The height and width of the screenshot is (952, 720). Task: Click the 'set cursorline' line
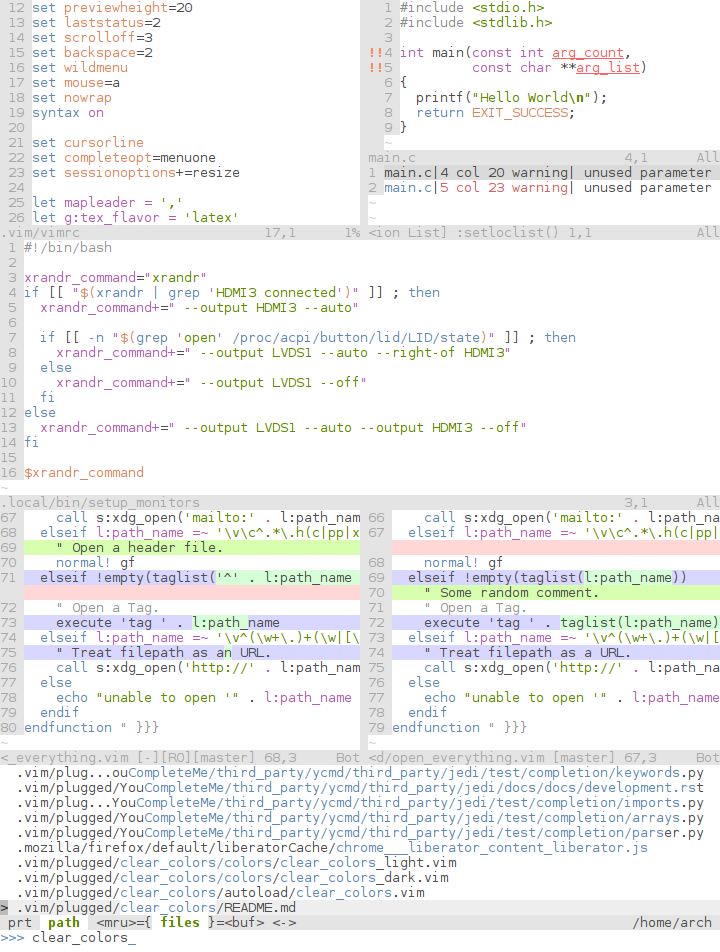coord(88,143)
